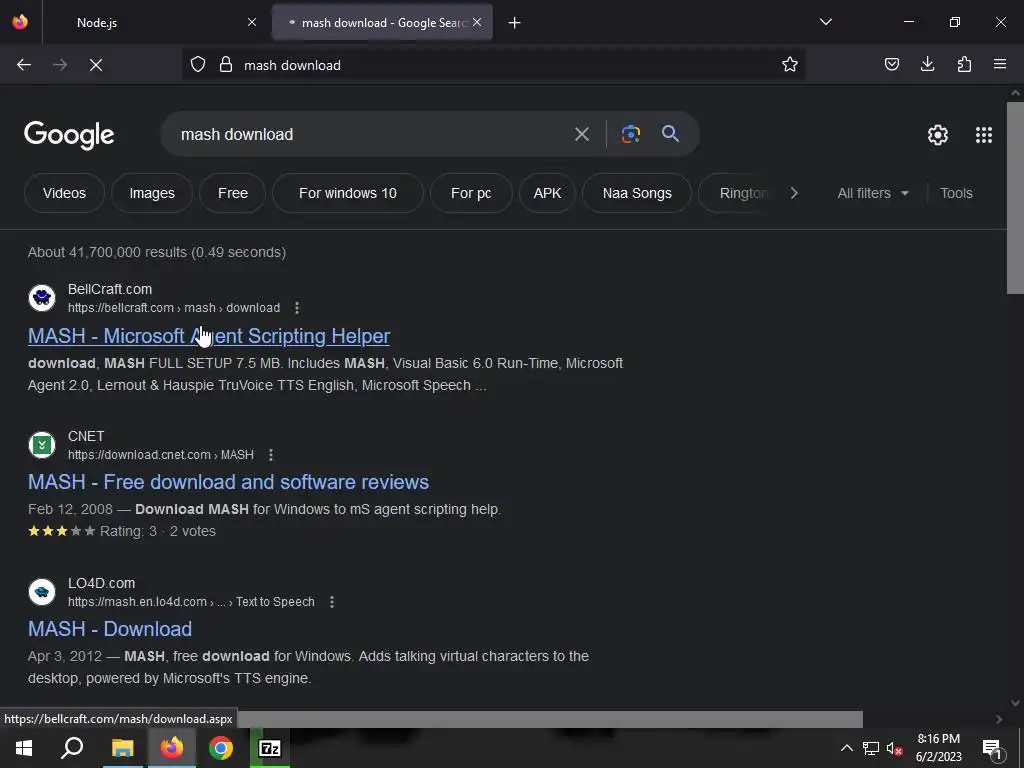Click the BellCraft.com site name
Viewport: 1024px width, 768px height.
110,289
